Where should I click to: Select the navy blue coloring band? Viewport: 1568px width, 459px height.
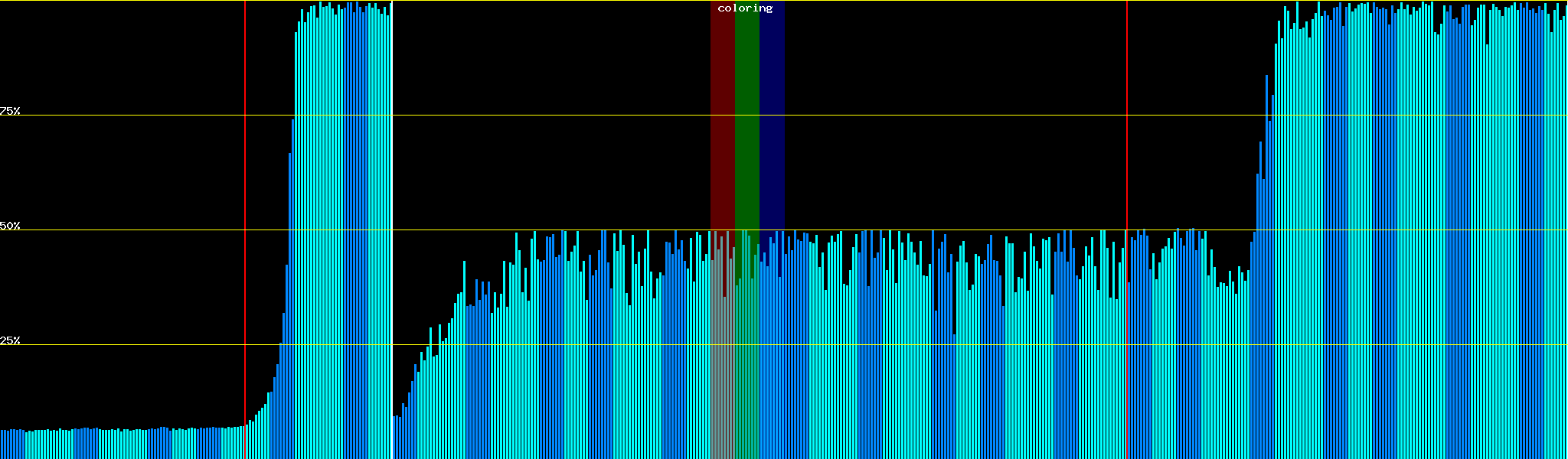pyautogui.click(x=772, y=115)
